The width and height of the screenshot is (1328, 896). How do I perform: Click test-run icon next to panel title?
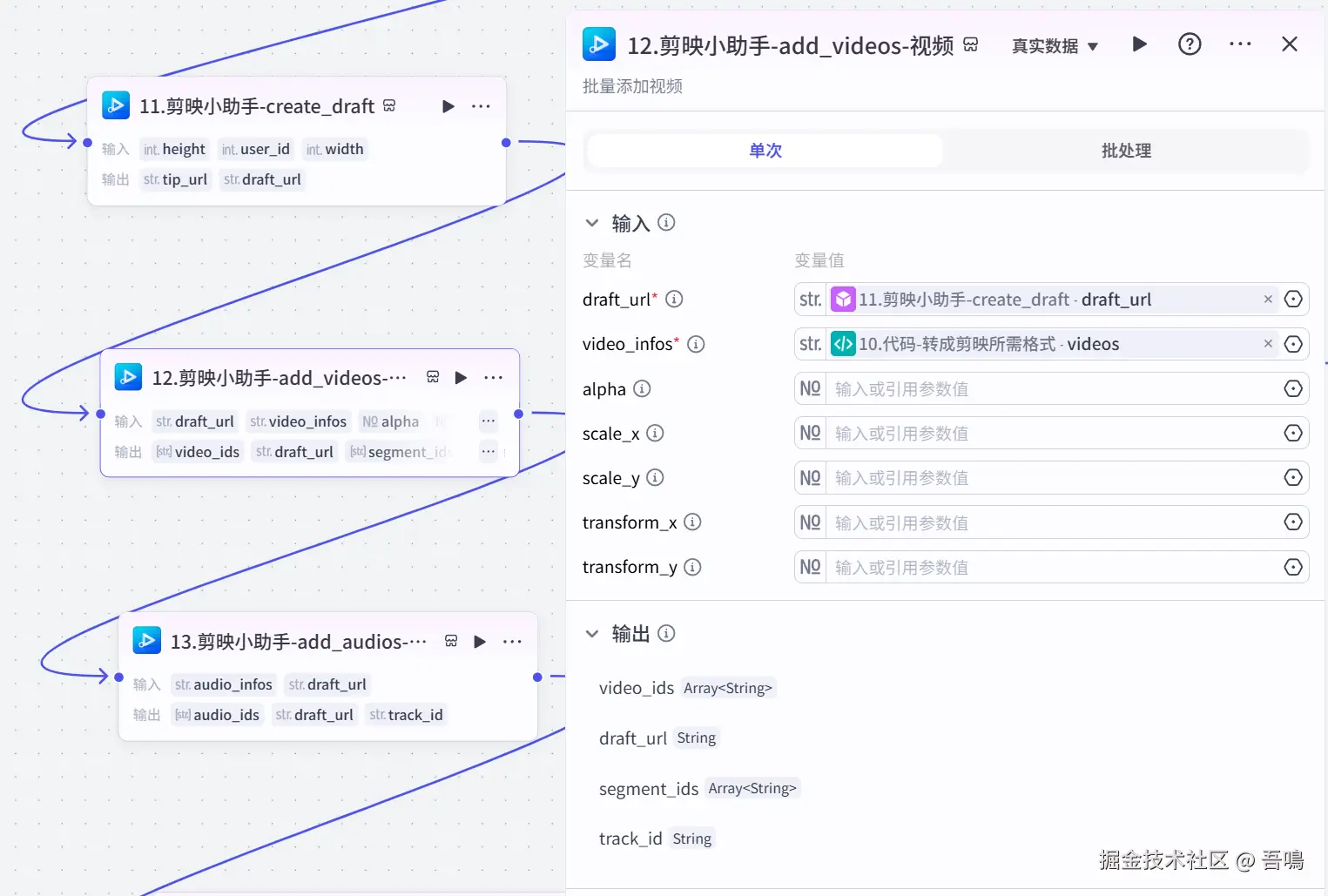971,44
